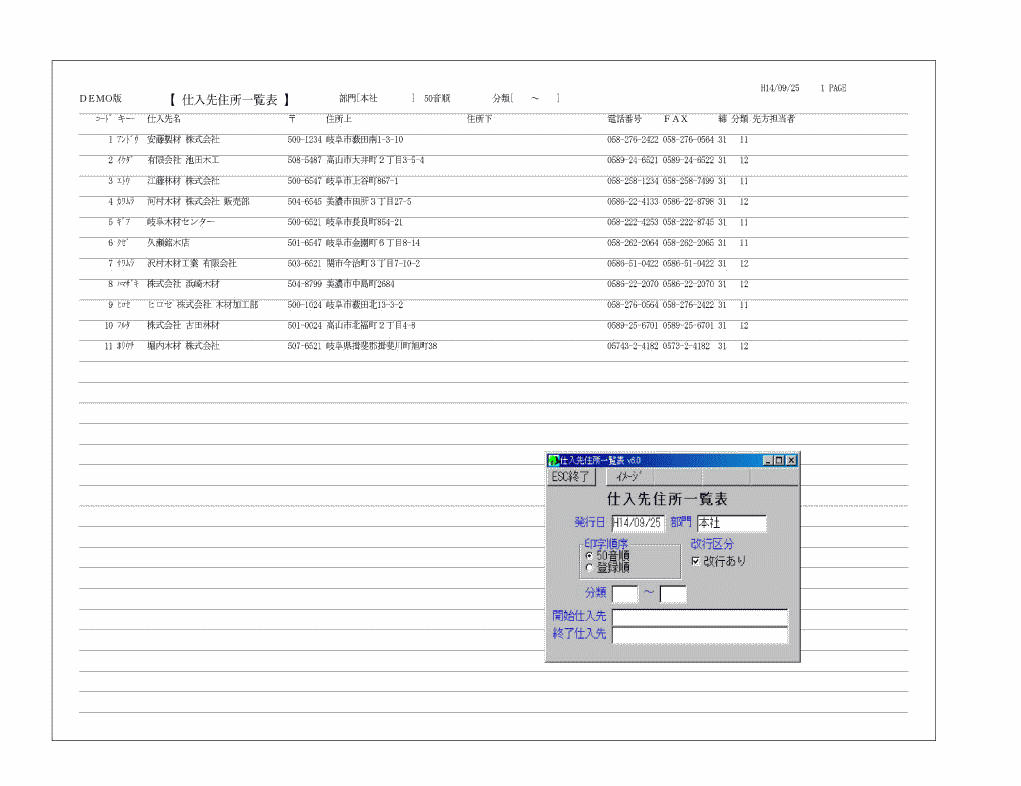Viewport: 1021px width, 786px height.
Task: Click the fax number 0573-2-4182
Action: pos(686,346)
